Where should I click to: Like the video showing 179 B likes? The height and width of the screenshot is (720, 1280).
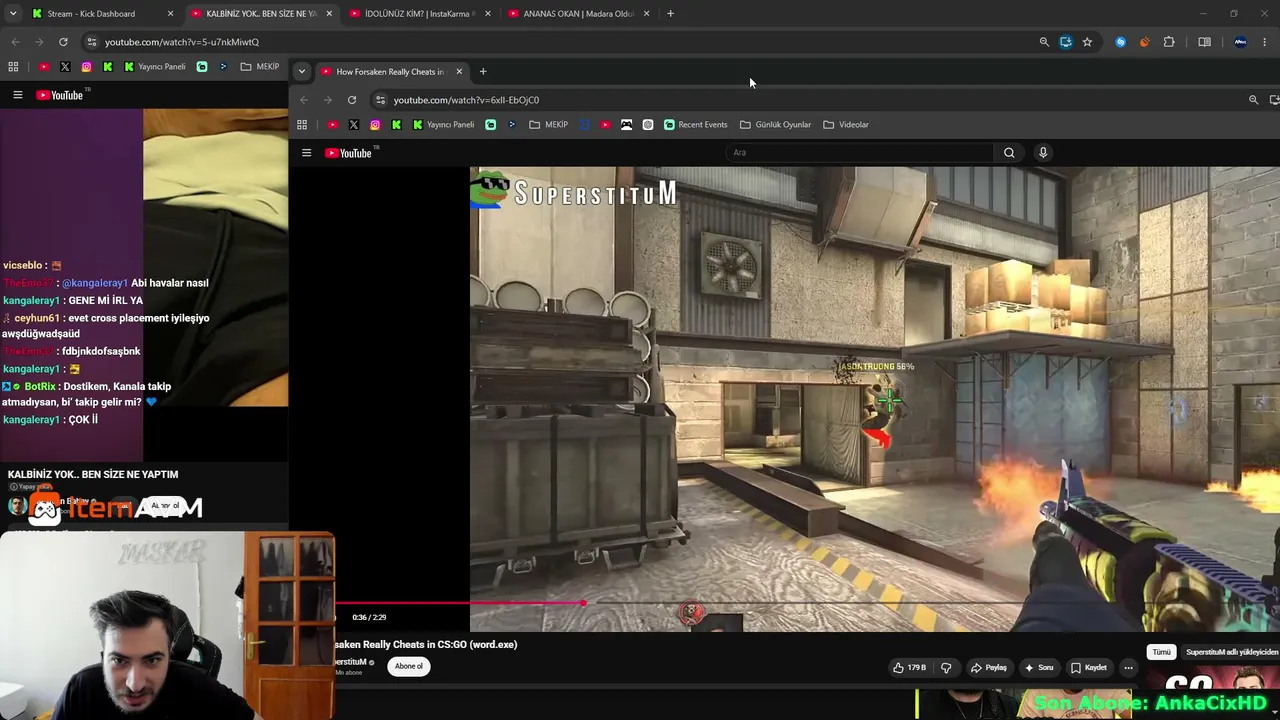tap(910, 668)
